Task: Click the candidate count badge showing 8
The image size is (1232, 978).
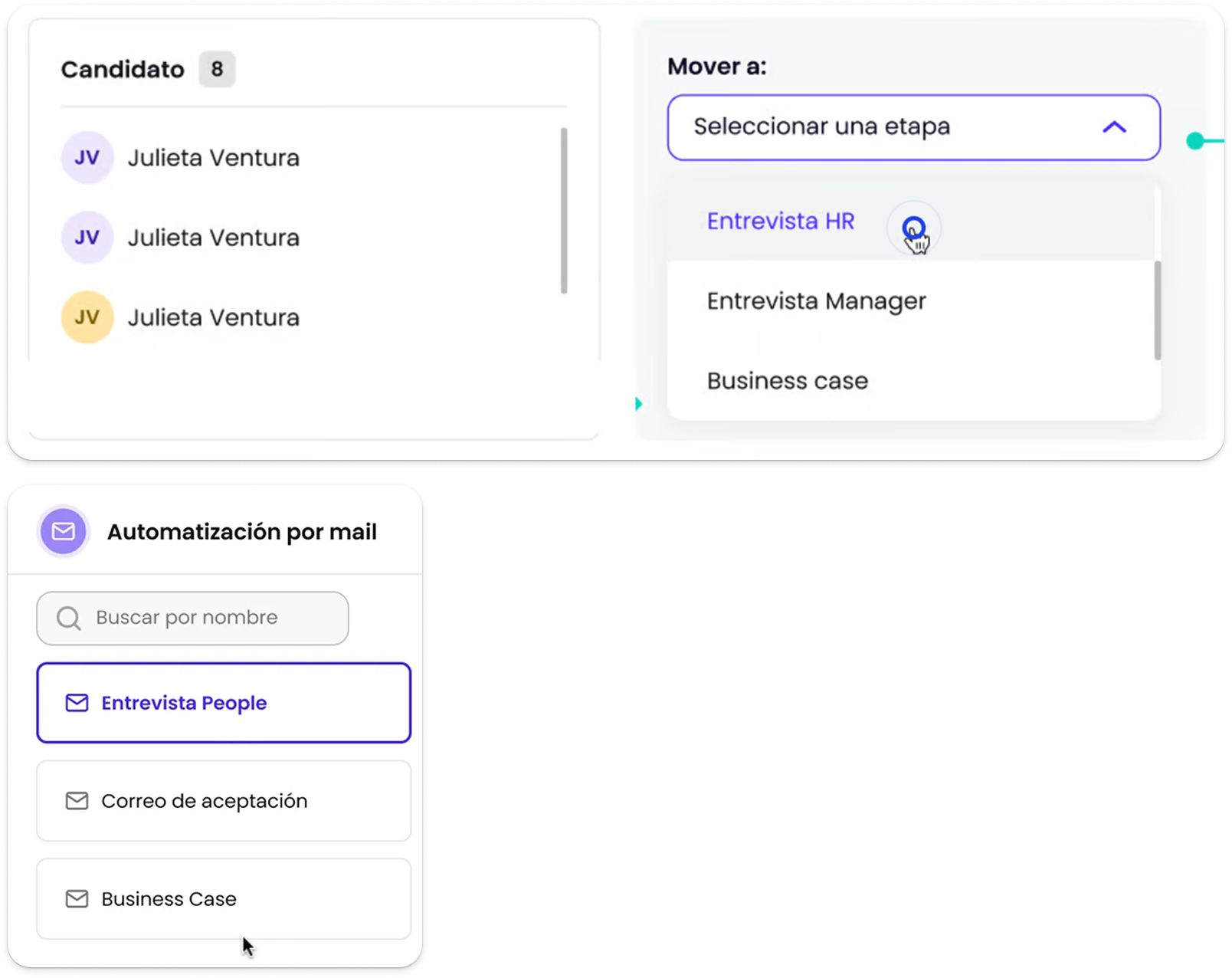Action: click(x=217, y=70)
